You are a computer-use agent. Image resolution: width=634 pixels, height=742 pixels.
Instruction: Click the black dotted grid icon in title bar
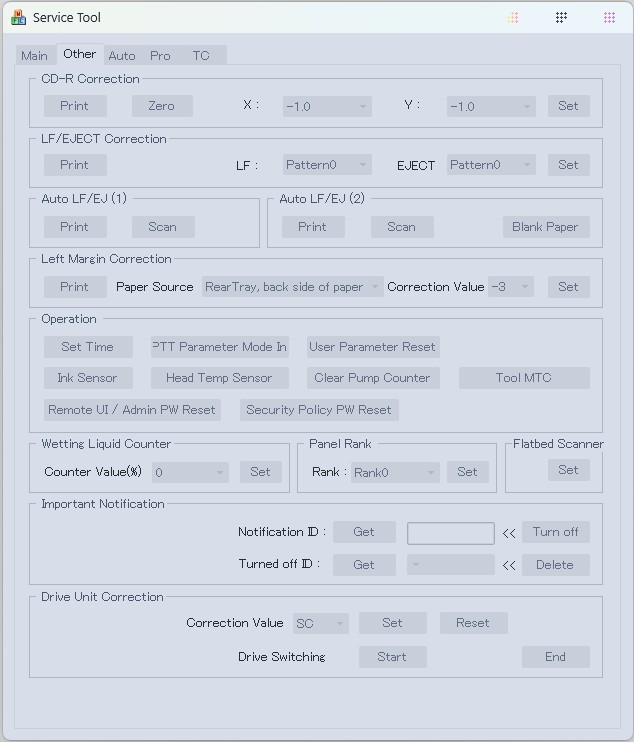[x=561, y=18]
